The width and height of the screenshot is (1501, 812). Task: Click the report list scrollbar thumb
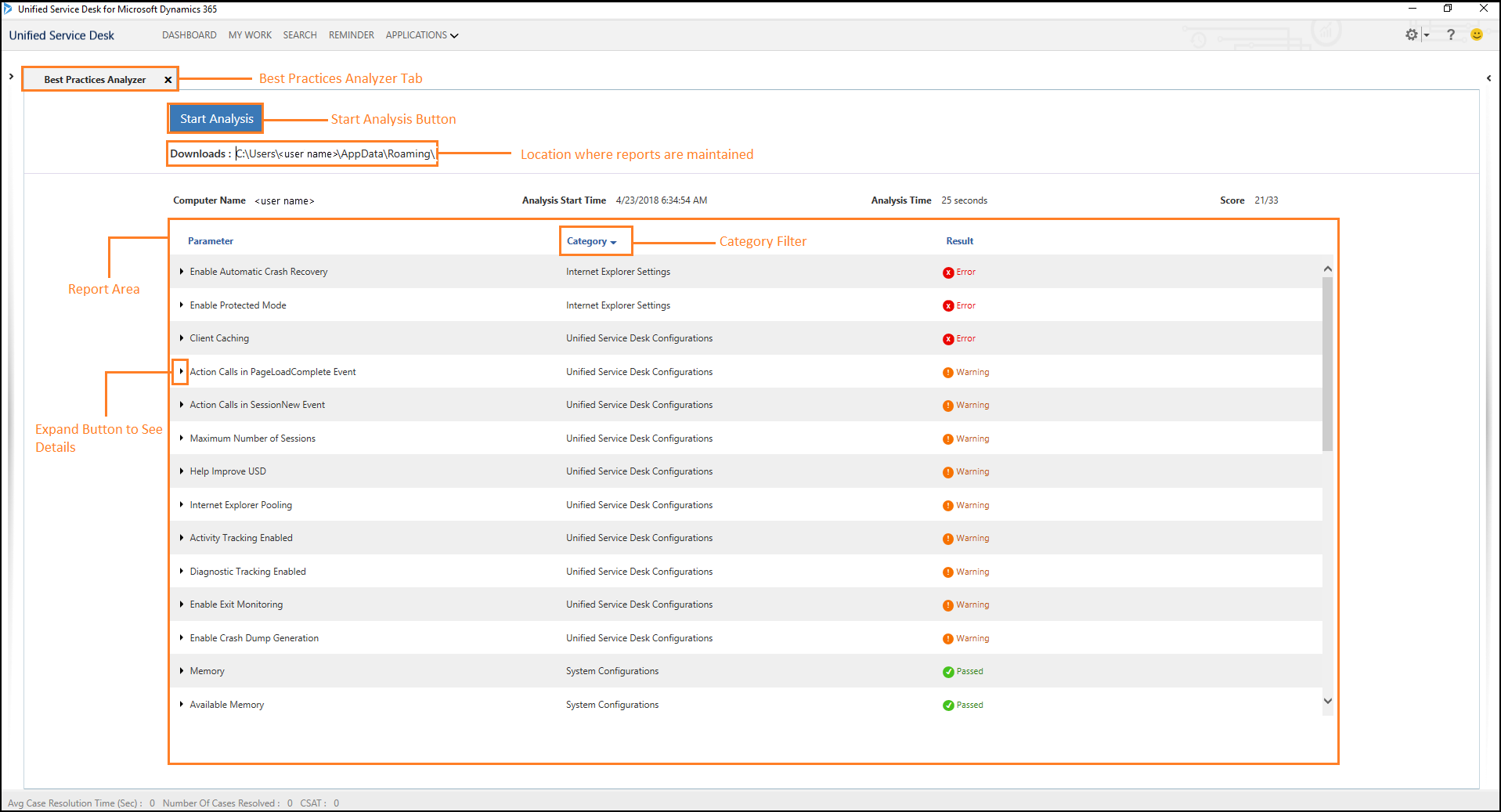[x=1327, y=364]
